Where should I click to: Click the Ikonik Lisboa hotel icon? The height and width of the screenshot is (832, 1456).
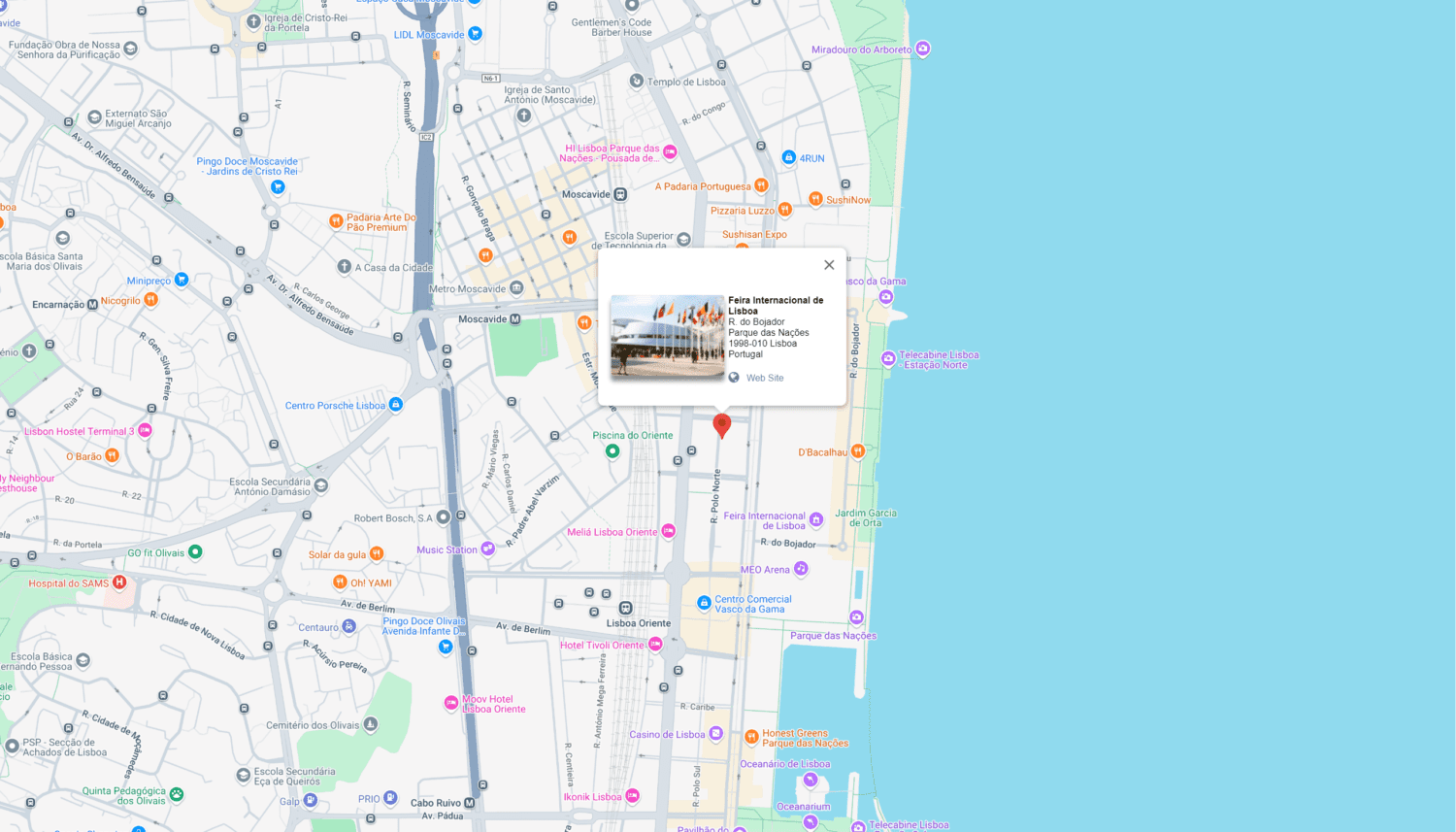coord(633,796)
